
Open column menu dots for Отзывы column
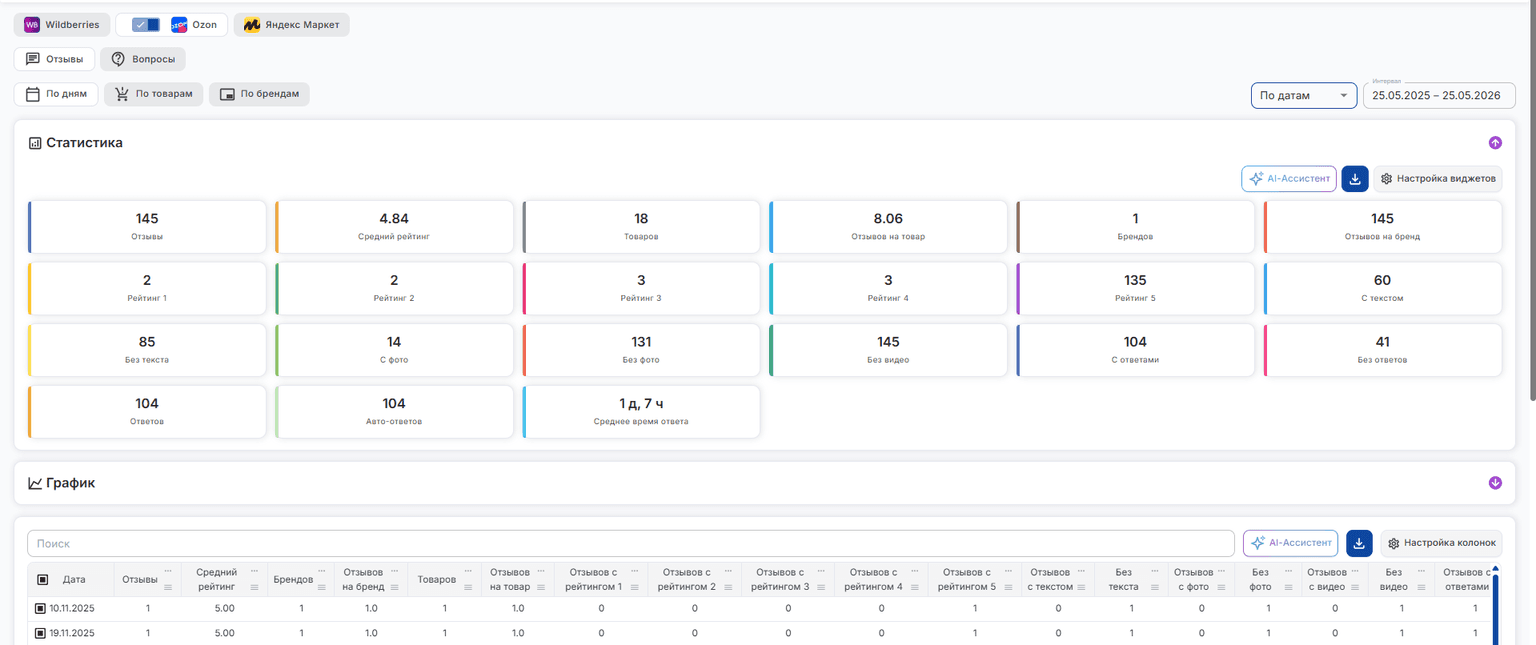pyautogui.click(x=168, y=572)
